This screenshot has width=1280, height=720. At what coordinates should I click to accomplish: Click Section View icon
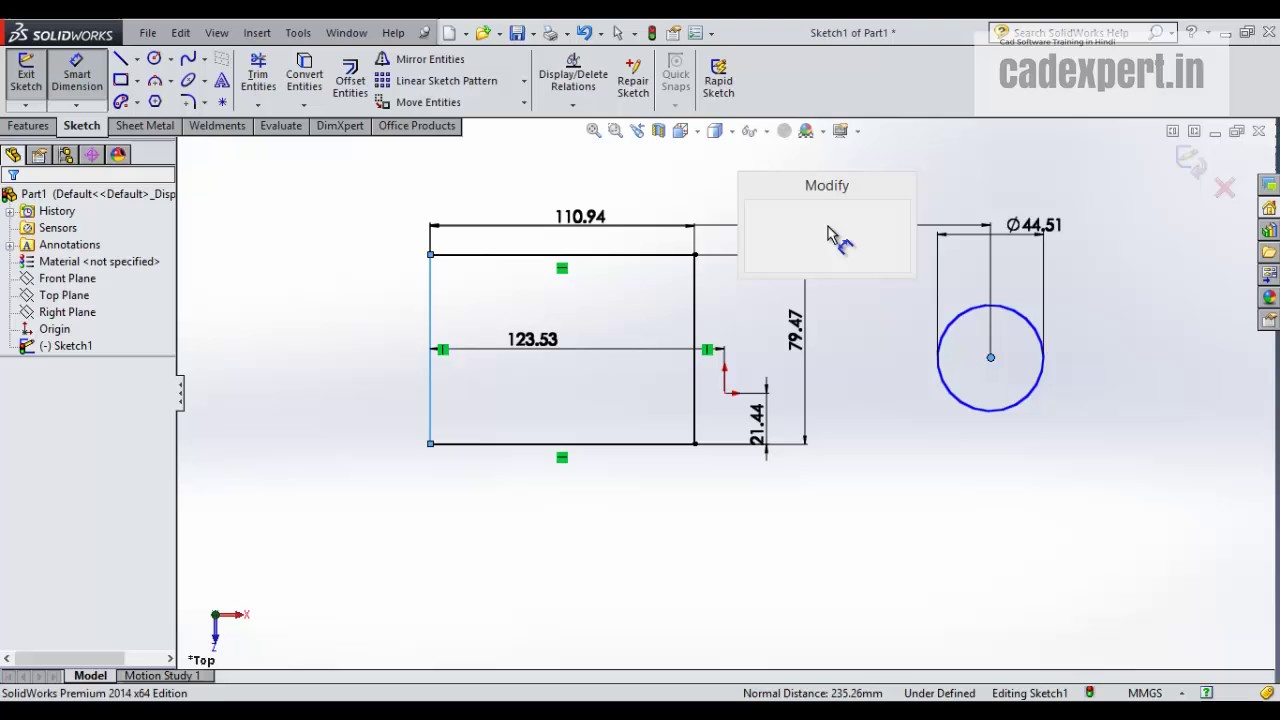658,131
